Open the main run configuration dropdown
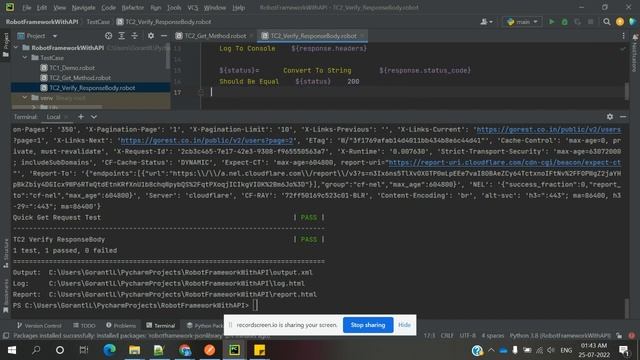Viewport: 640px width, 360px height. coord(522,22)
